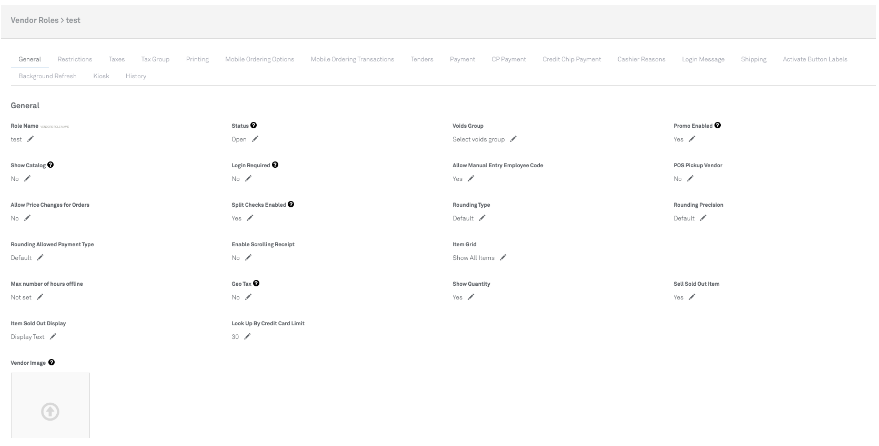
Task: Show help icon next to Vendor Image
Action: (51, 362)
